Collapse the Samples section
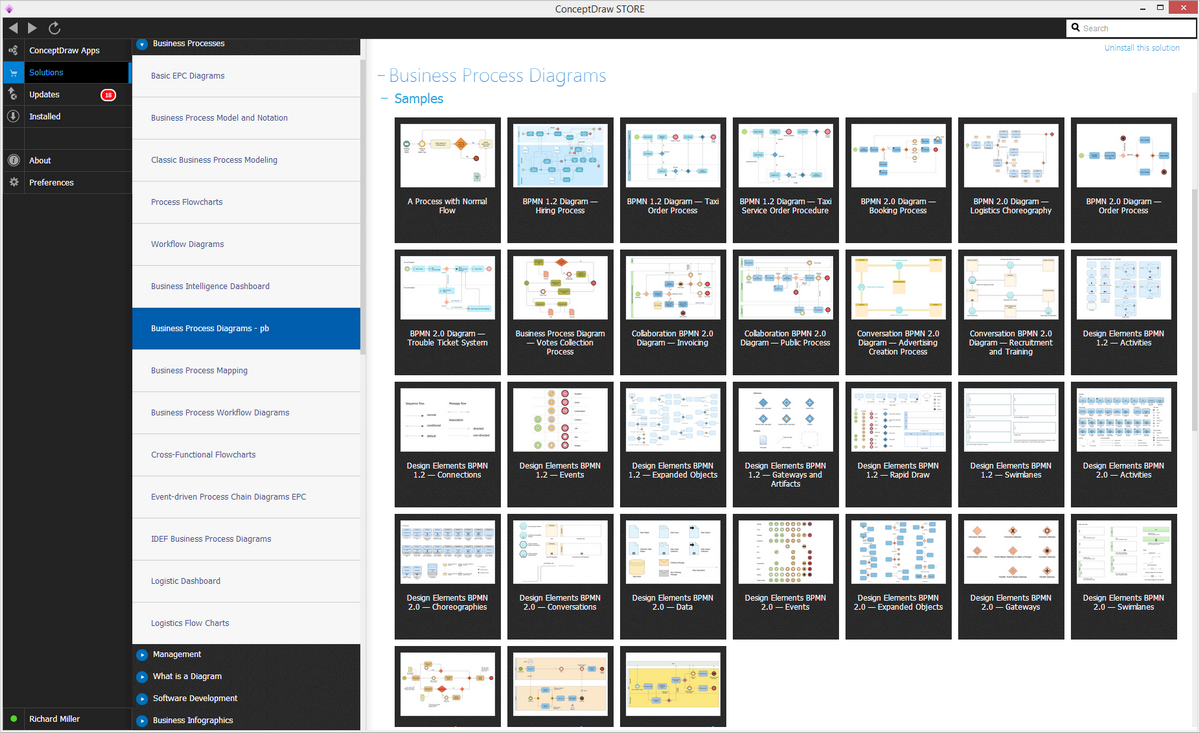Image resolution: width=1200 pixels, height=733 pixels. pos(386,99)
